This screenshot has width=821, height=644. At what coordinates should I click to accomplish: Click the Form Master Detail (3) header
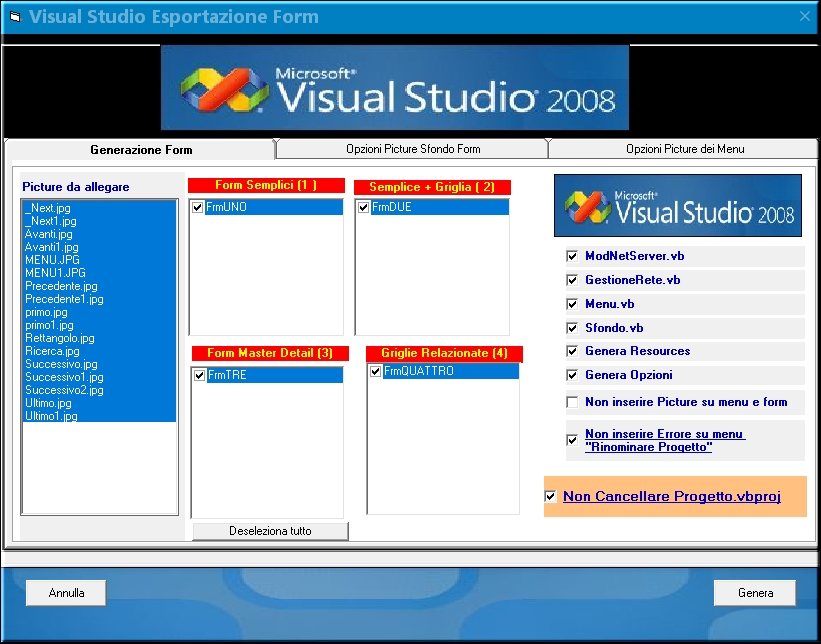[x=270, y=353]
